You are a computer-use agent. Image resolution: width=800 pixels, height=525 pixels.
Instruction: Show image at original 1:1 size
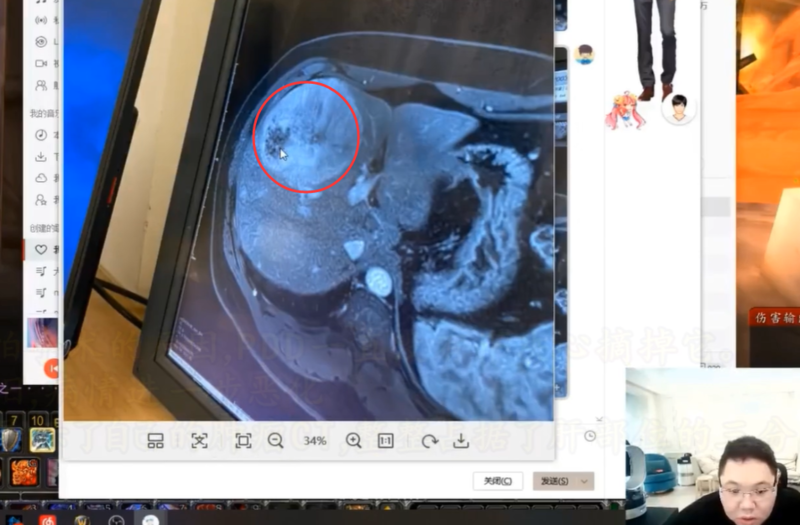(386, 441)
